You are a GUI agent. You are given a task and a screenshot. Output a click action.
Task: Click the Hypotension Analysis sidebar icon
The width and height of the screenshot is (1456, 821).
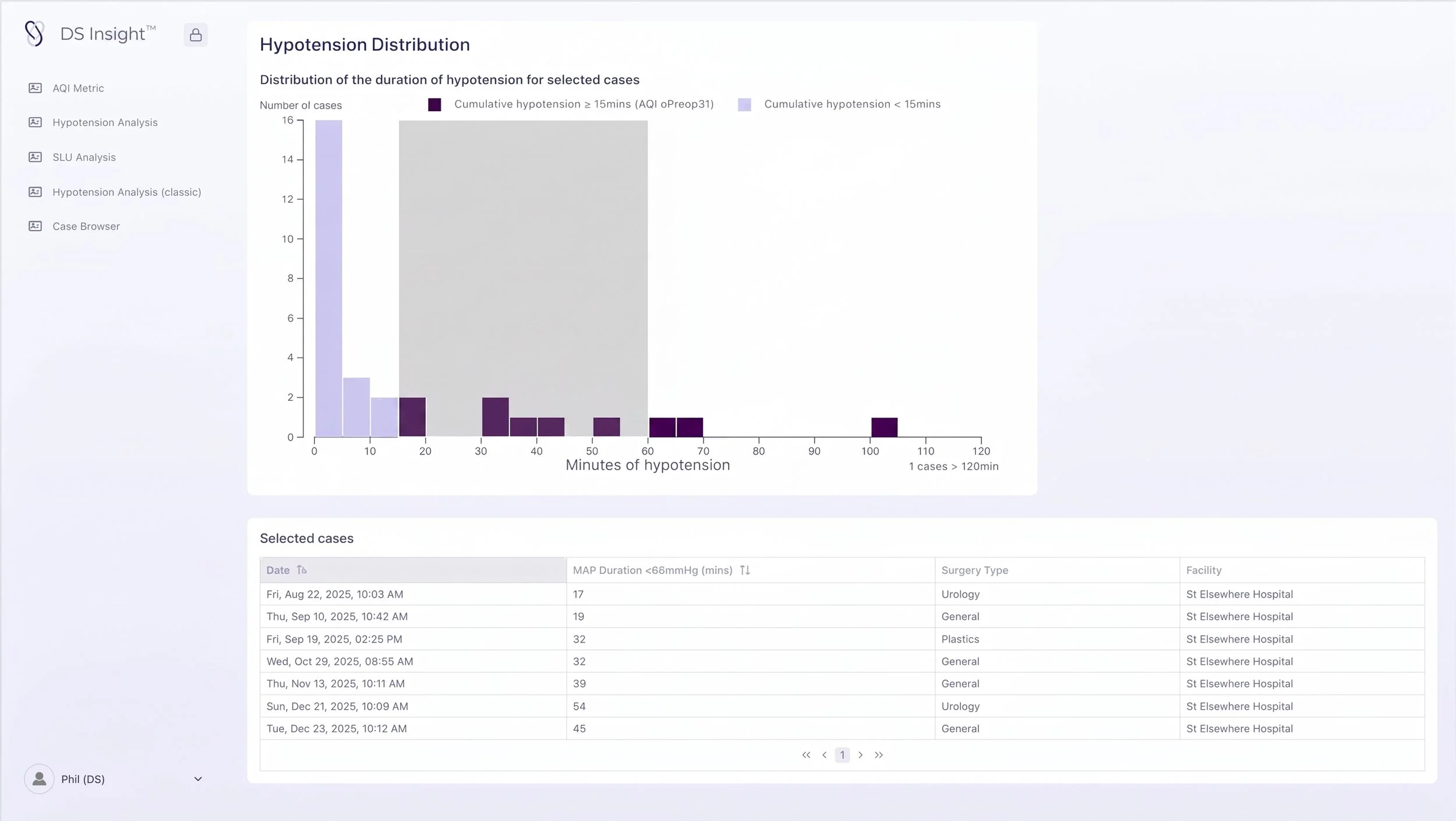point(35,122)
